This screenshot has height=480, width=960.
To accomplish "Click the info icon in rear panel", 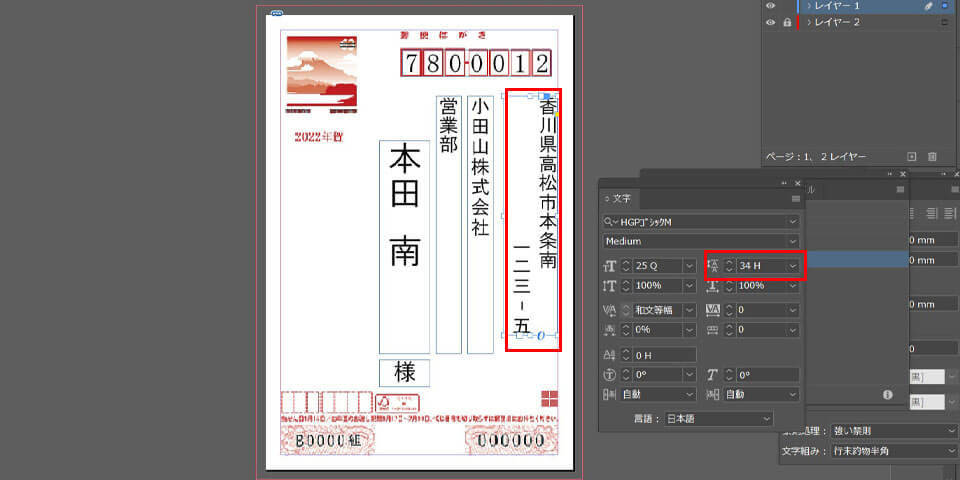I will 887,395.
